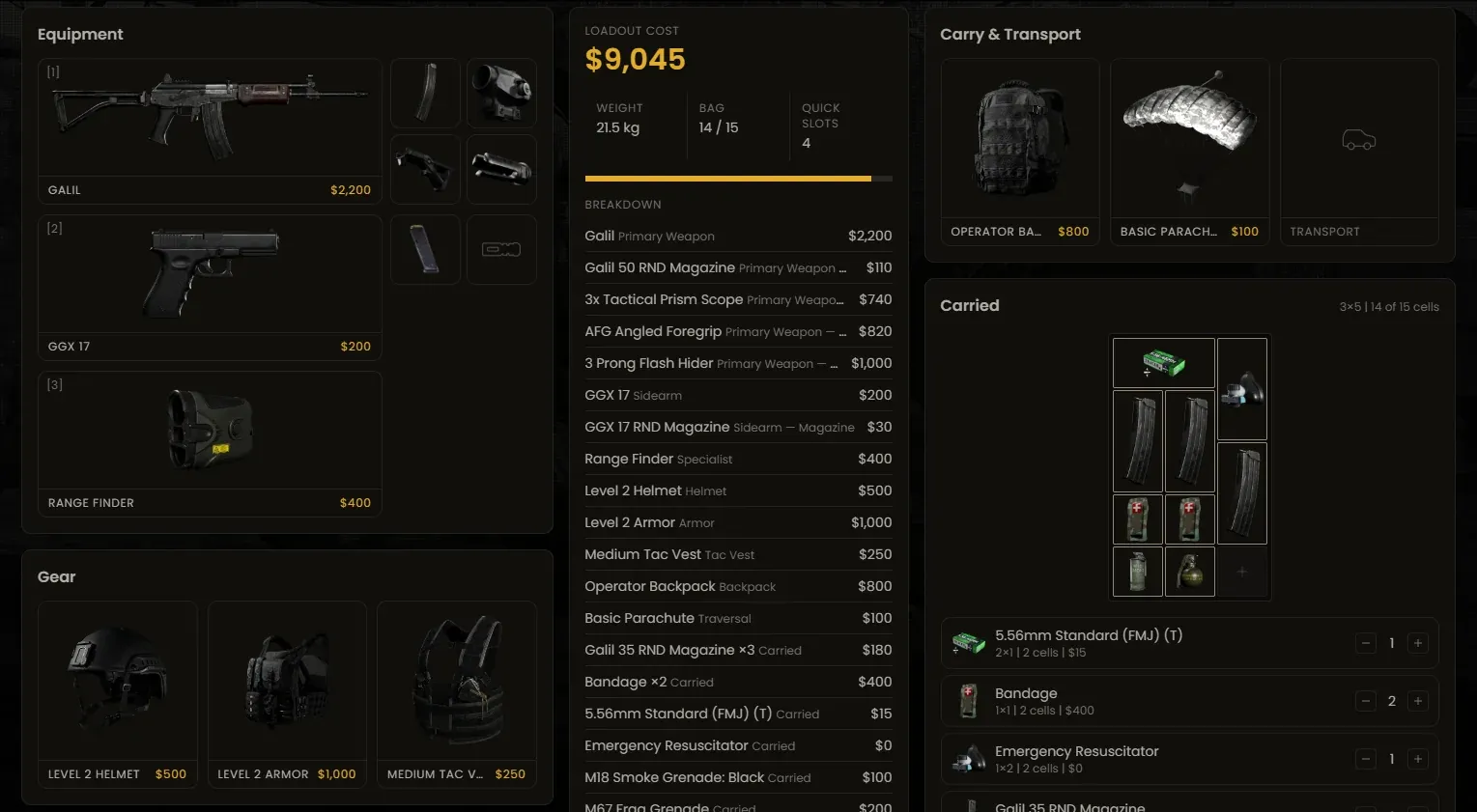Click the "M18 Smoke Grenade: Black" breakdown row
This screenshot has height=812, width=1477.
[738, 777]
